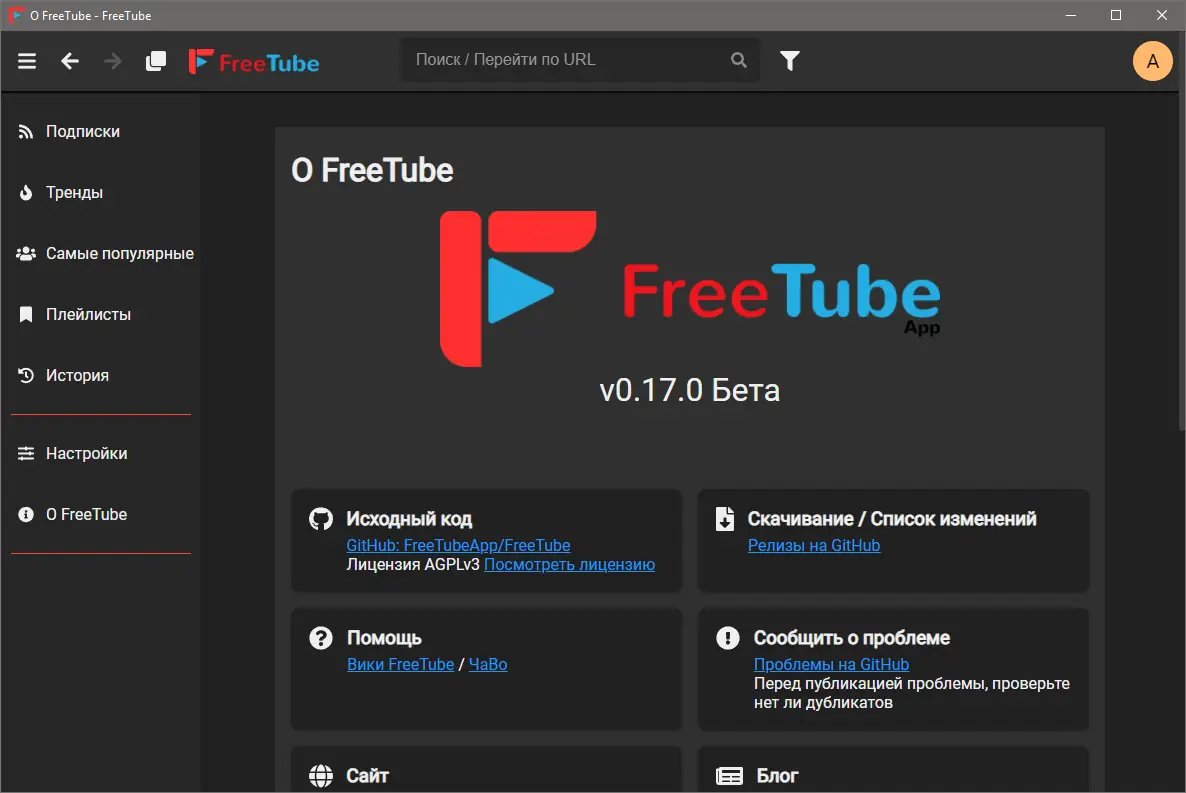This screenshot has height=793, width=1186.
Task: Click the Самые популярные users icon
Action: click(x=26, y=253)
